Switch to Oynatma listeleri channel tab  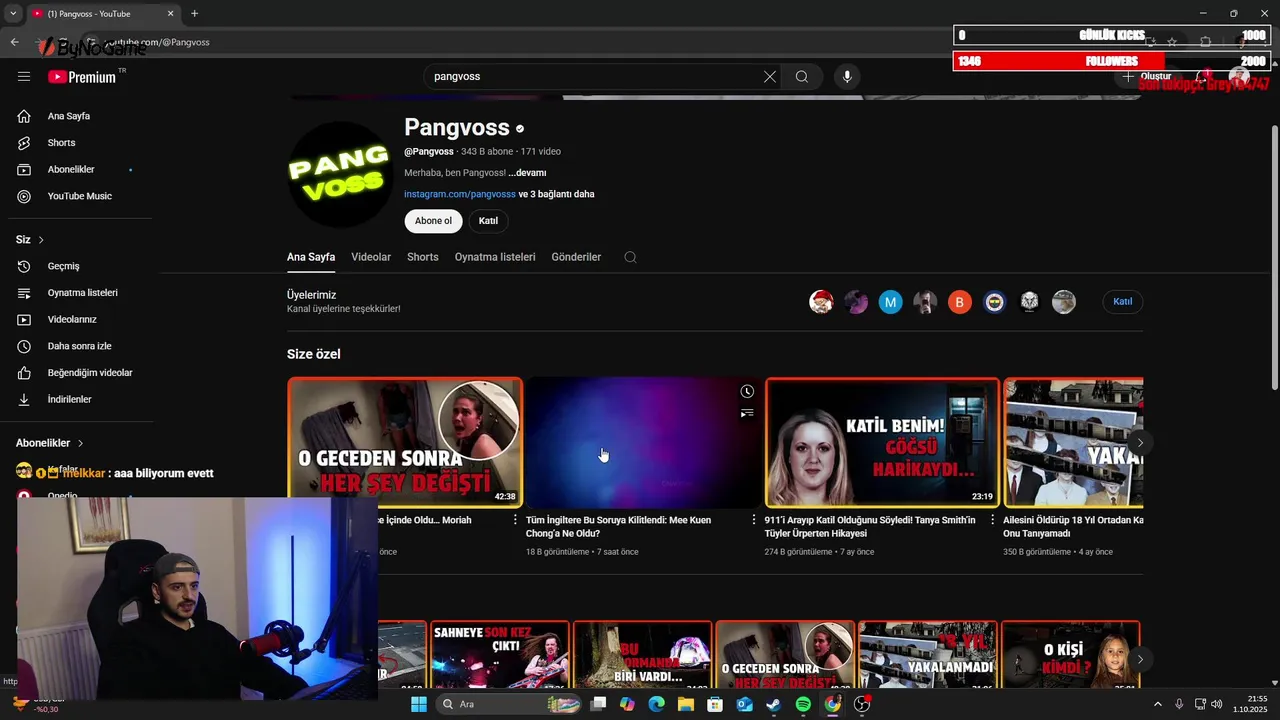click(x=495, y=257)
